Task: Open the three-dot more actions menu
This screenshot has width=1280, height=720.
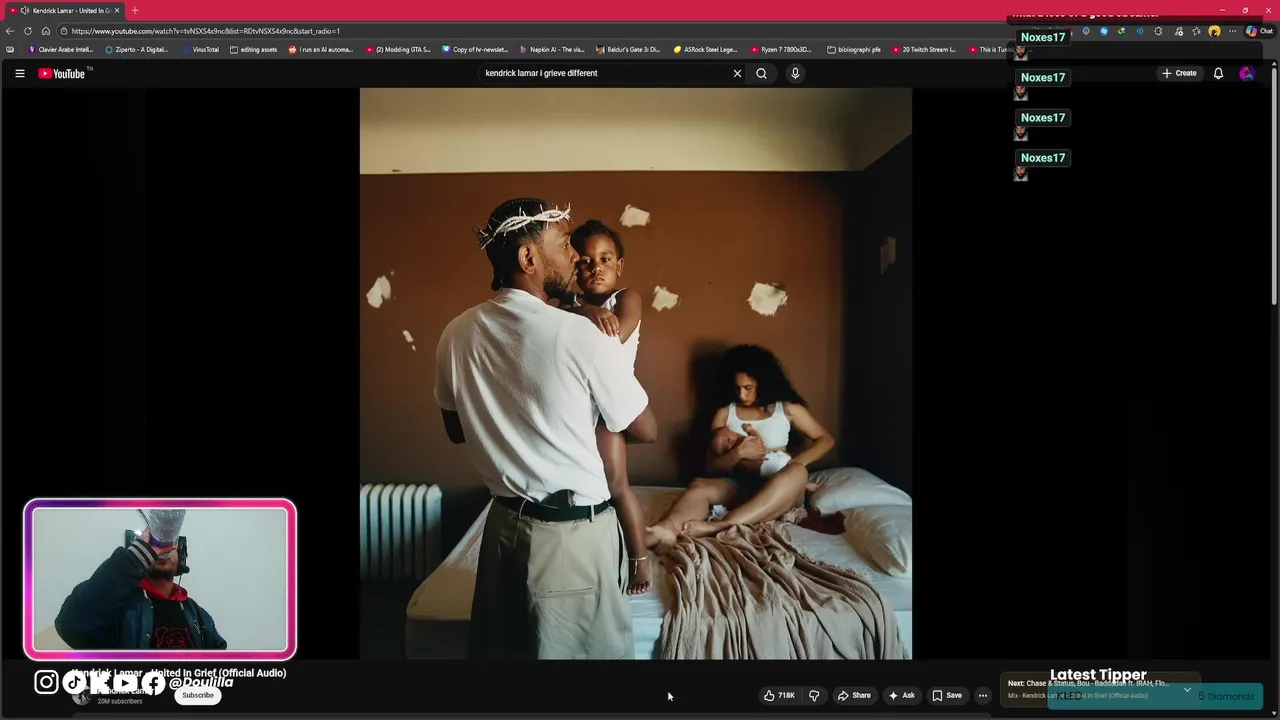Action: pyautogui.click(x=983, y=695)
